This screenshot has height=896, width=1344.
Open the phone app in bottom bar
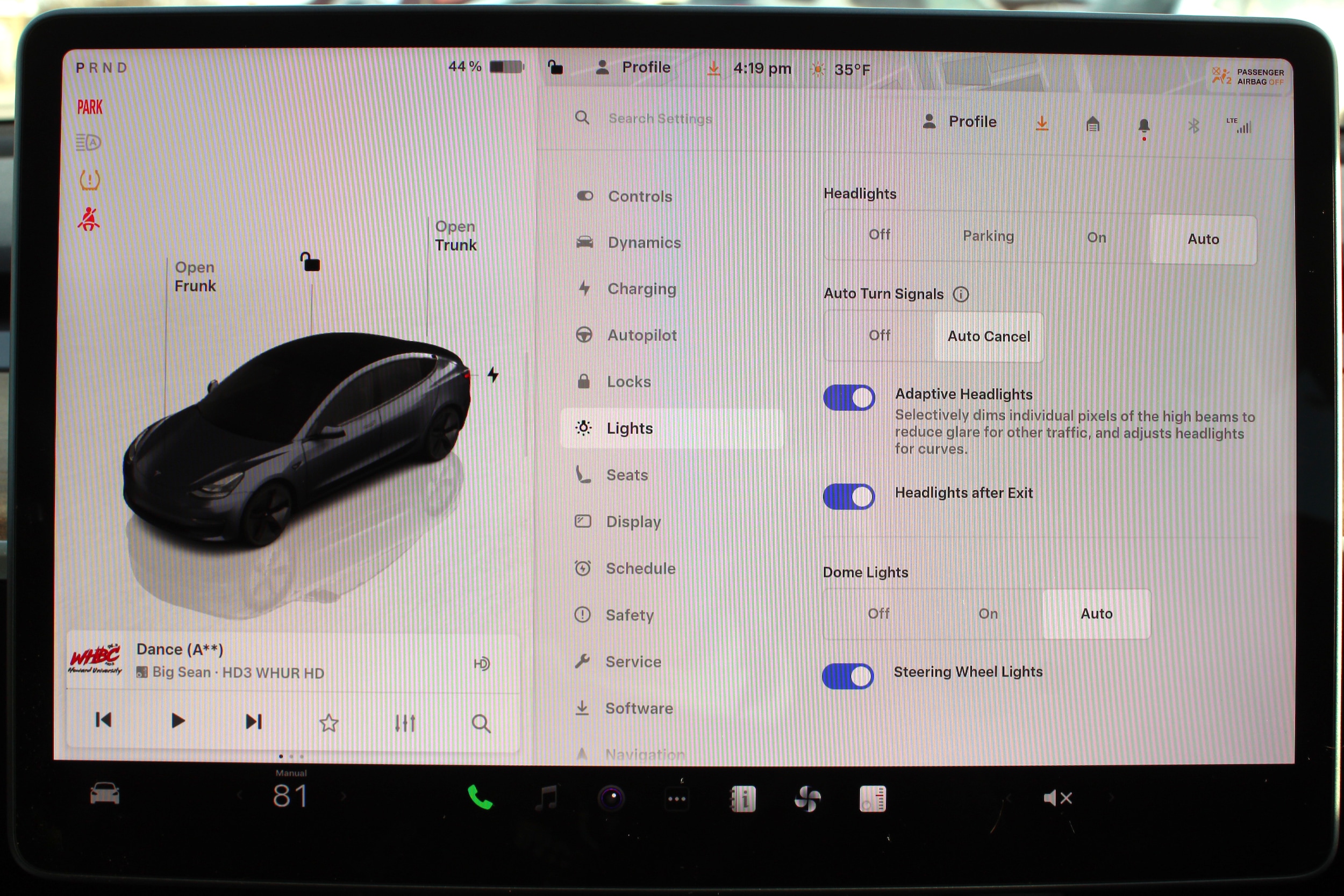tap(480, 797)
